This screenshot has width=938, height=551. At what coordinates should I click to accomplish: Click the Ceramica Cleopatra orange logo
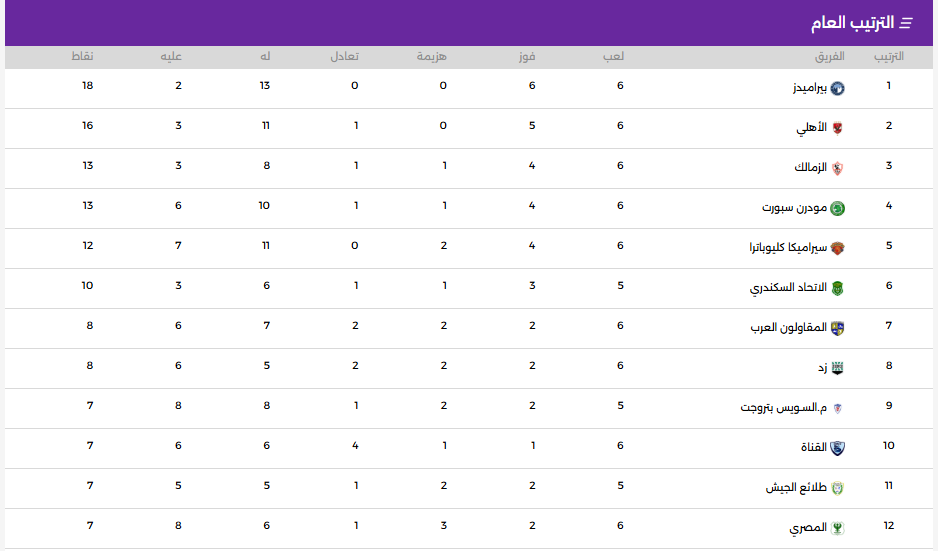click(838, 248)
